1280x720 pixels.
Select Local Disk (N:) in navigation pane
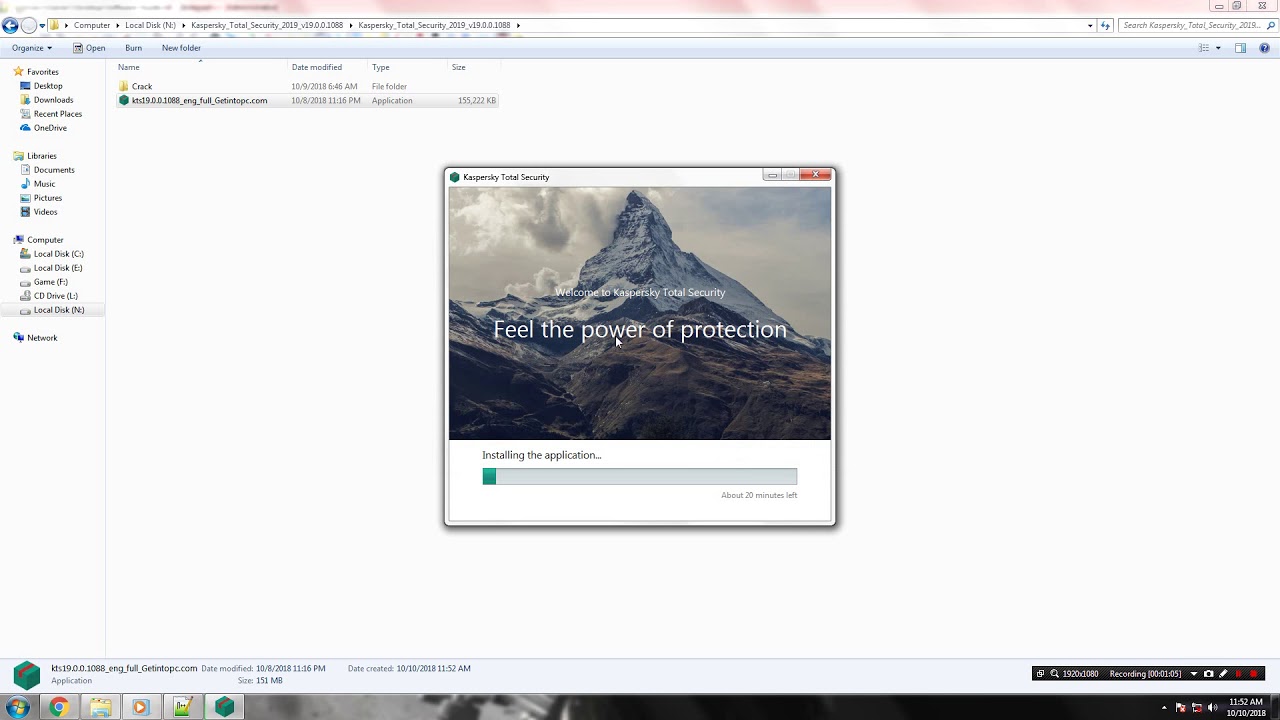(52, 310)
